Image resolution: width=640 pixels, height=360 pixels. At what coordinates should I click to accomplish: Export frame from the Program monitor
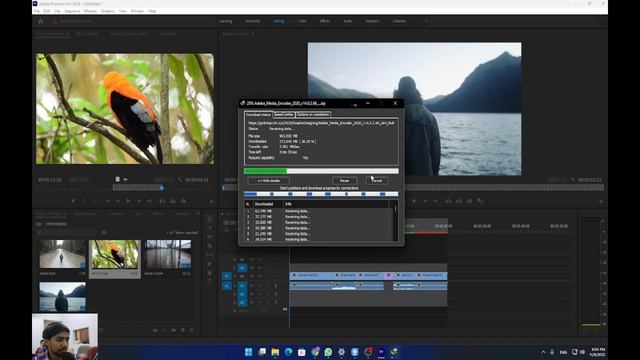click(x=470, y=201)
